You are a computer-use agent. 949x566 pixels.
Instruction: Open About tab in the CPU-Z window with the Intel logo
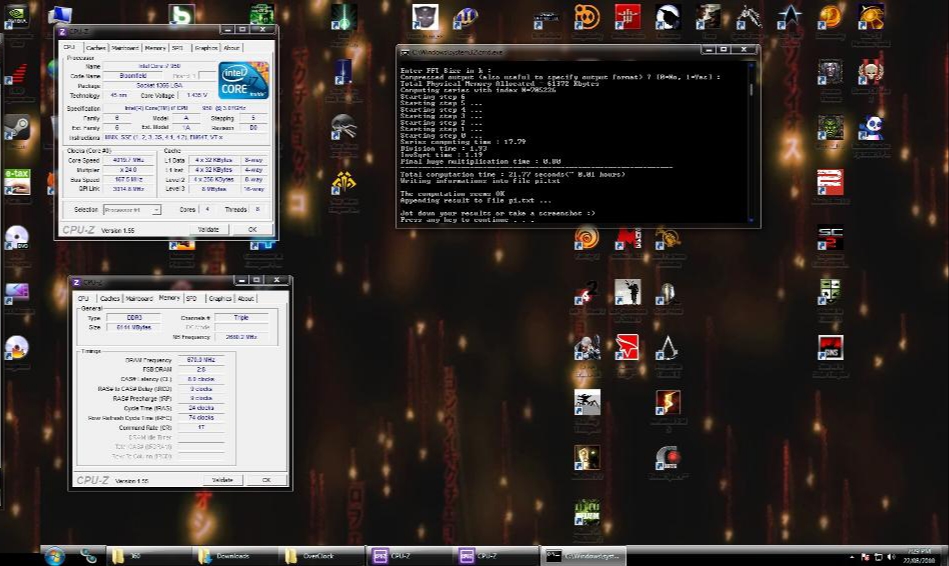point(232,47)
